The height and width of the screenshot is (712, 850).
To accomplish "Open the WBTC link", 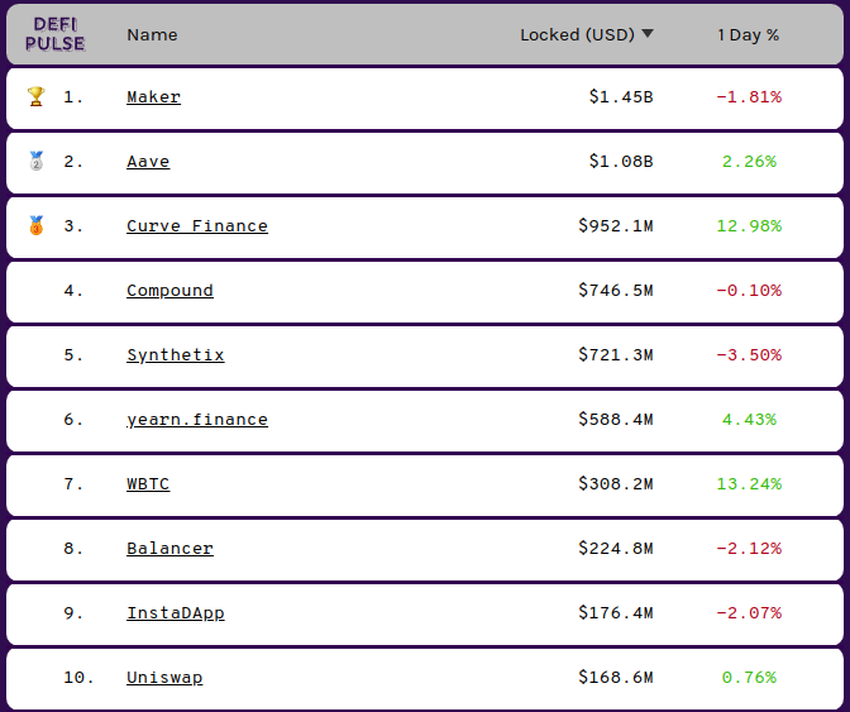I will (x=148, y=484).
